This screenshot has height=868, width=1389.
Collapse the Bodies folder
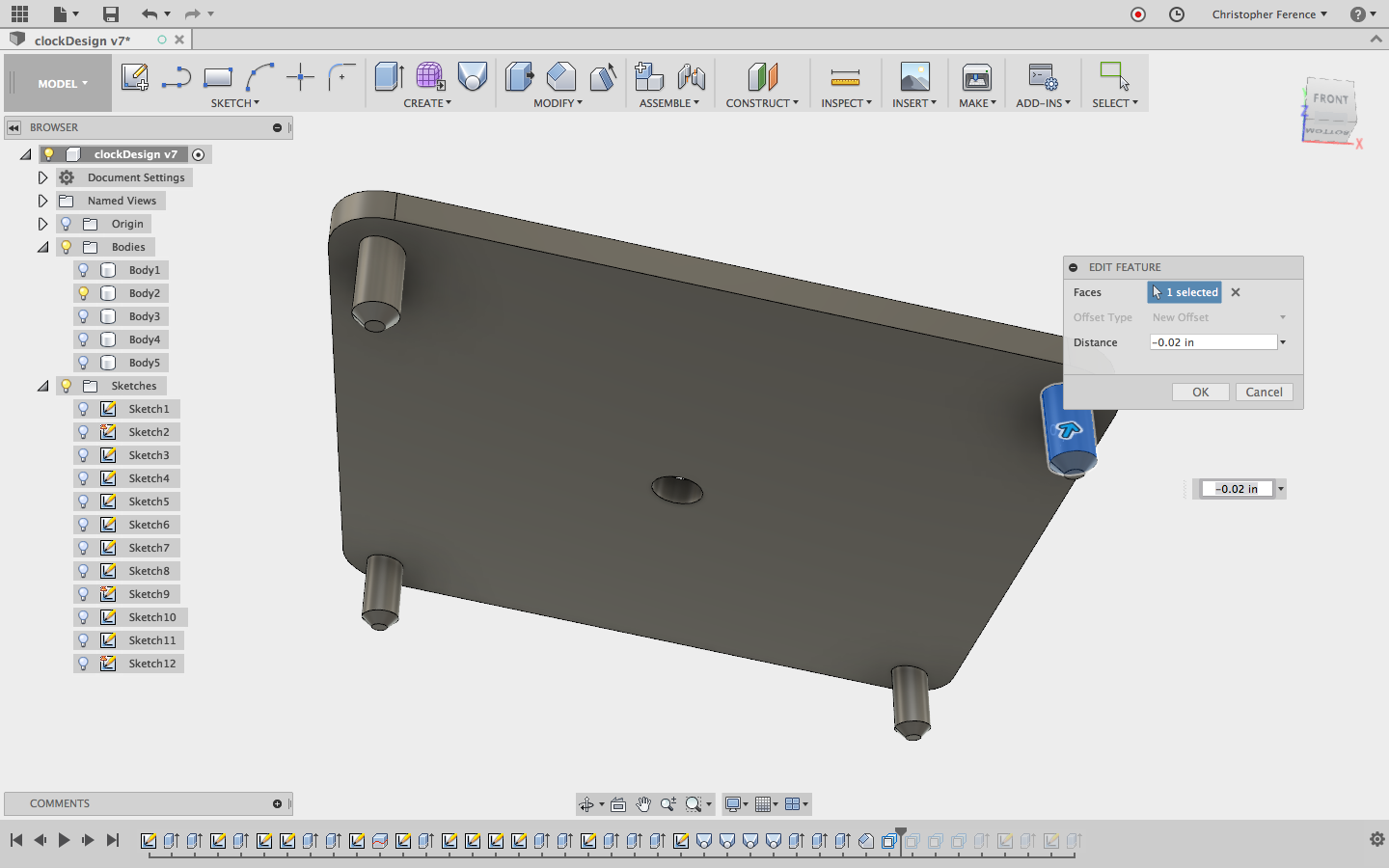click(42, 247)
